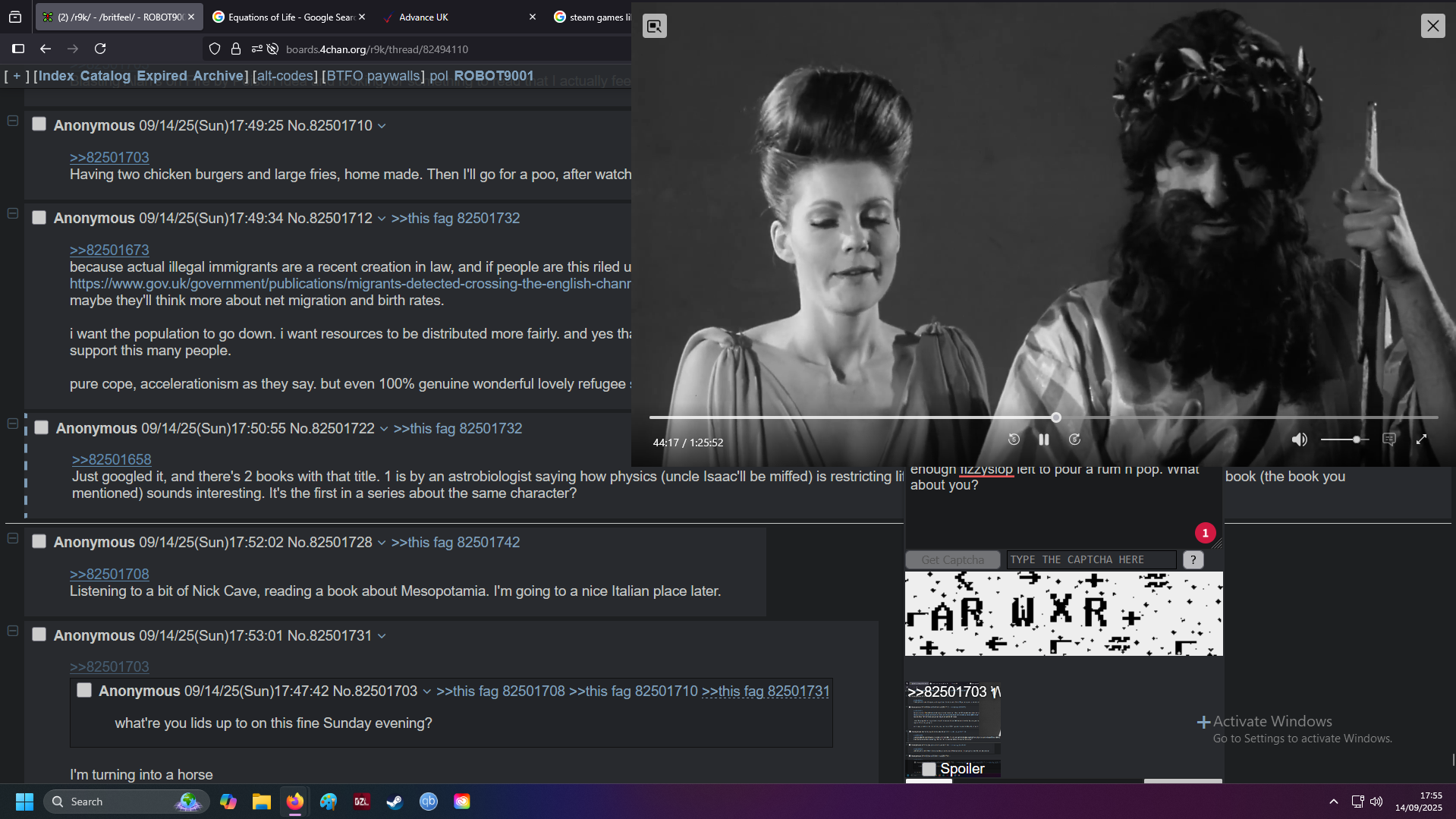The height and width of the screenshot is (819, 1456).
Task: Select the /r9k/ britfeel tab
Action: tap(119, 17)
